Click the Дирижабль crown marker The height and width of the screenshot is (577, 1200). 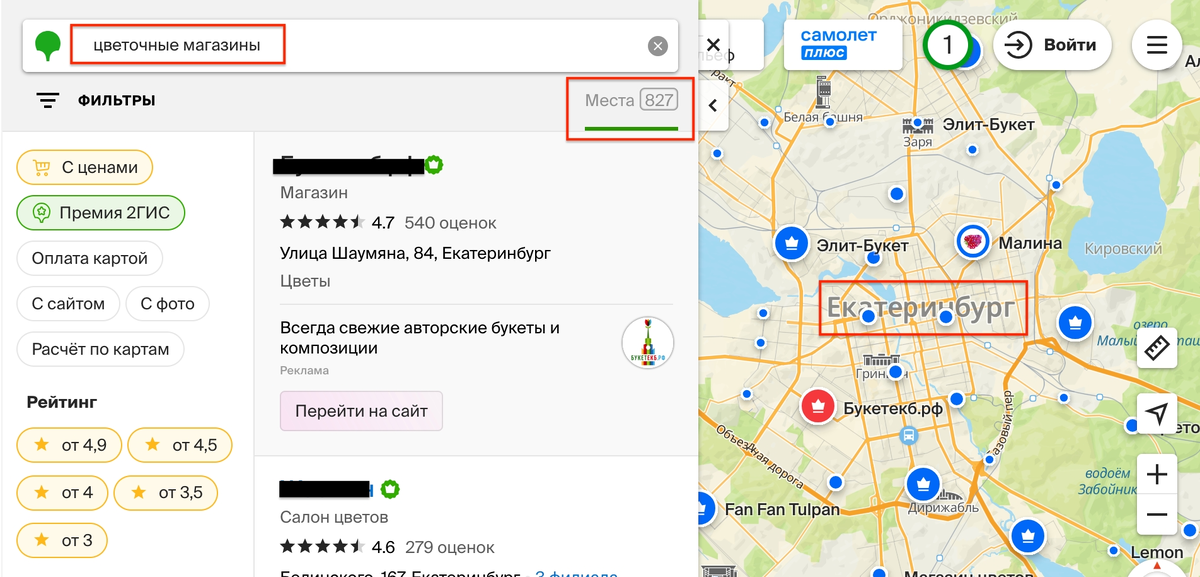[922, 484]
